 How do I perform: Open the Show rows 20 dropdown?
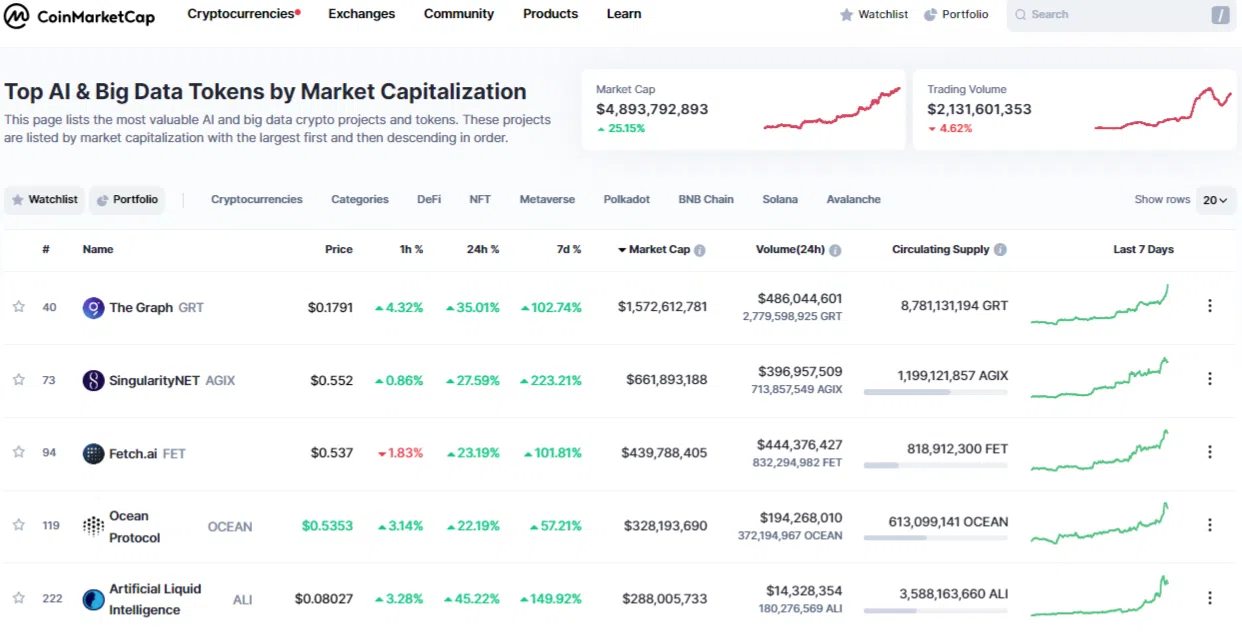click(1216, 200)
